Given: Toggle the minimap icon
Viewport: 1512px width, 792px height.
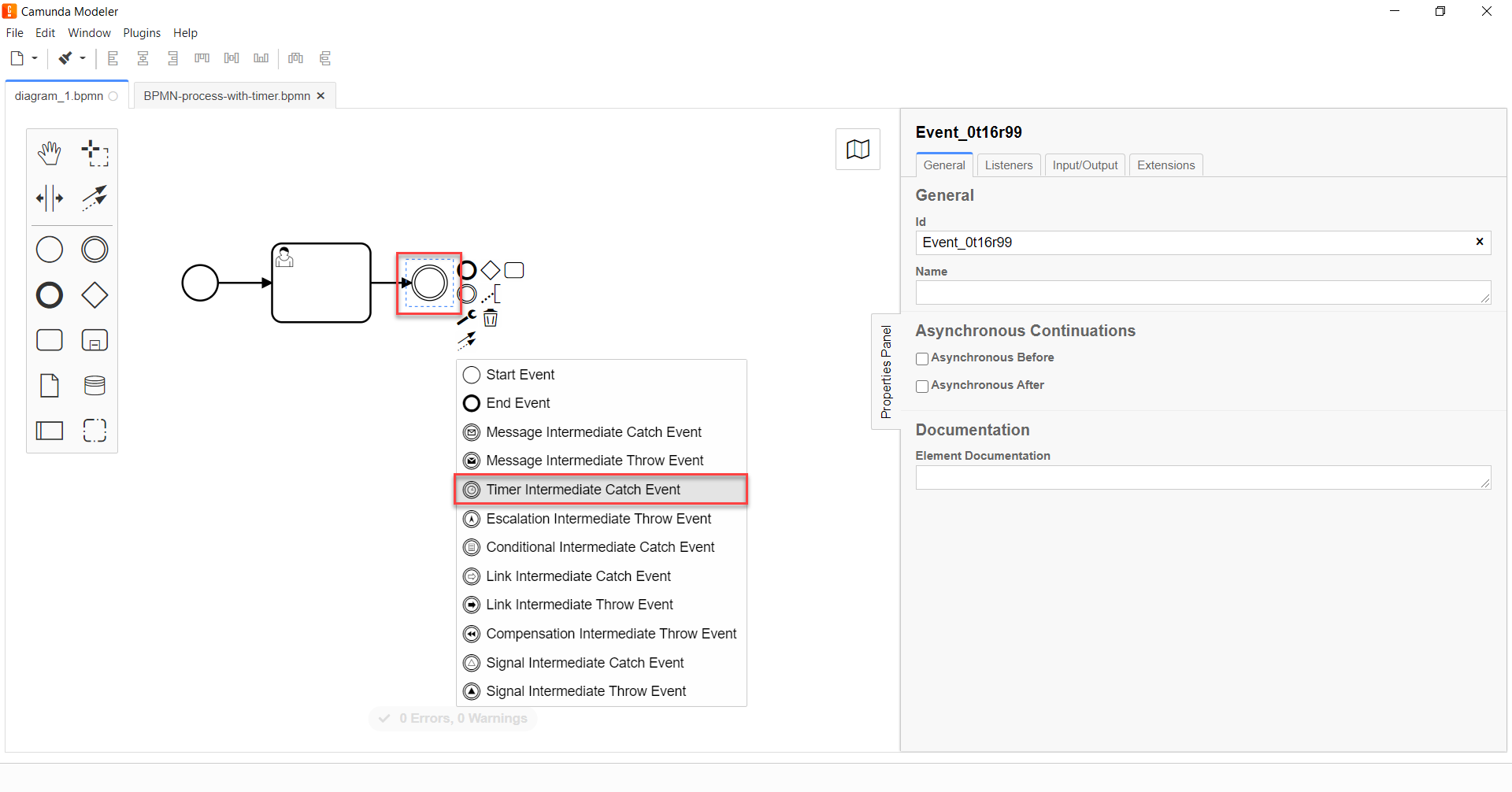Looking at the screenshot, I should point(858,149).
